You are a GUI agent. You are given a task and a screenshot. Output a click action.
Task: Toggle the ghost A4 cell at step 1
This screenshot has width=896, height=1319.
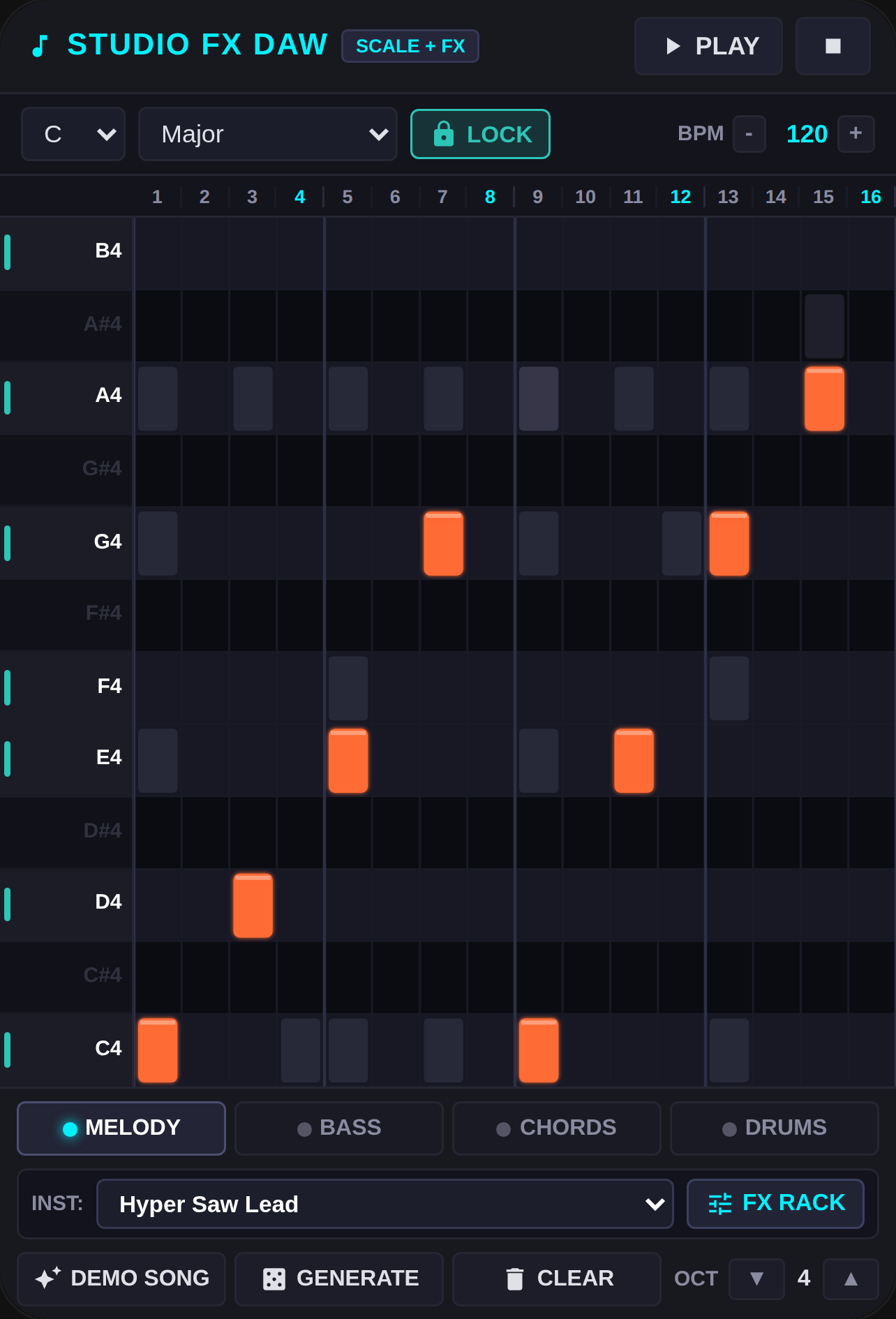pos(158,398)
